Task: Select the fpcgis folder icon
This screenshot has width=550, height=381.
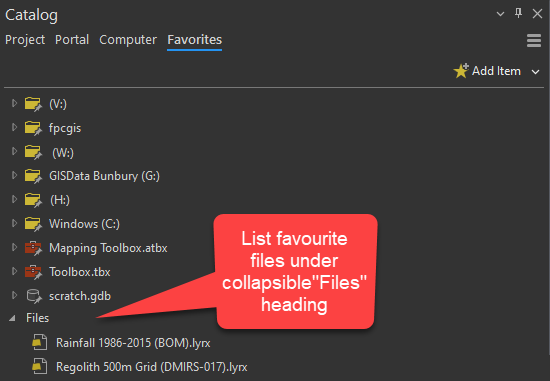Action: (x=33, y=128)
